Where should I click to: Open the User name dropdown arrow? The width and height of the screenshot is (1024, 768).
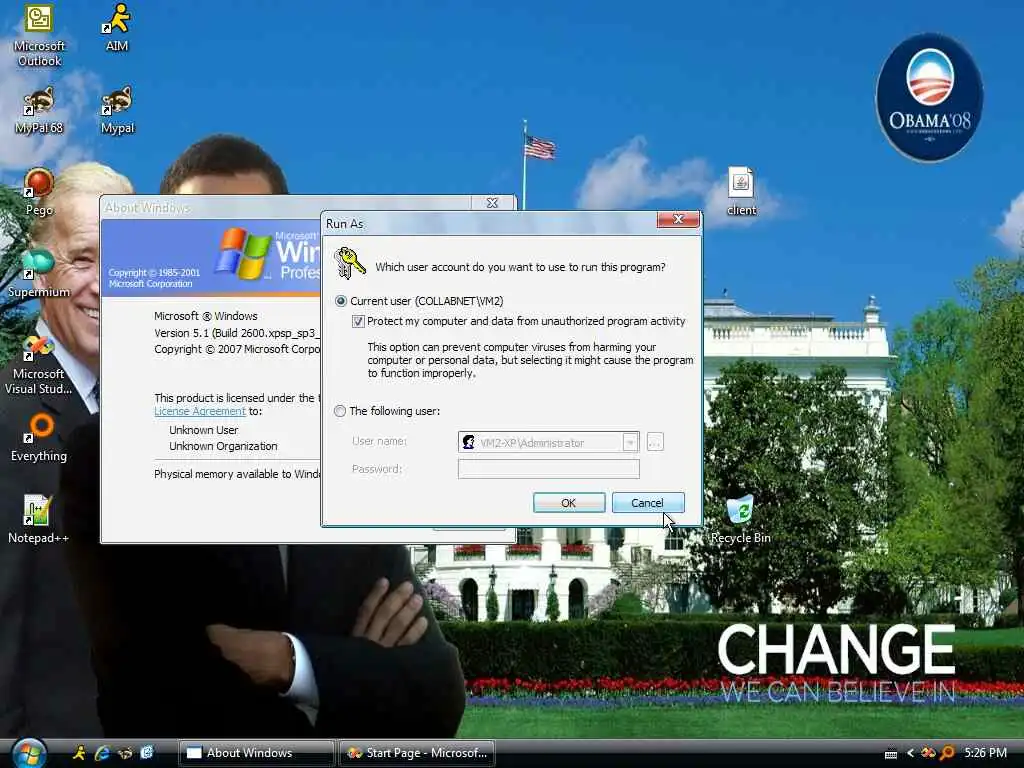click(x=630, y=442)
